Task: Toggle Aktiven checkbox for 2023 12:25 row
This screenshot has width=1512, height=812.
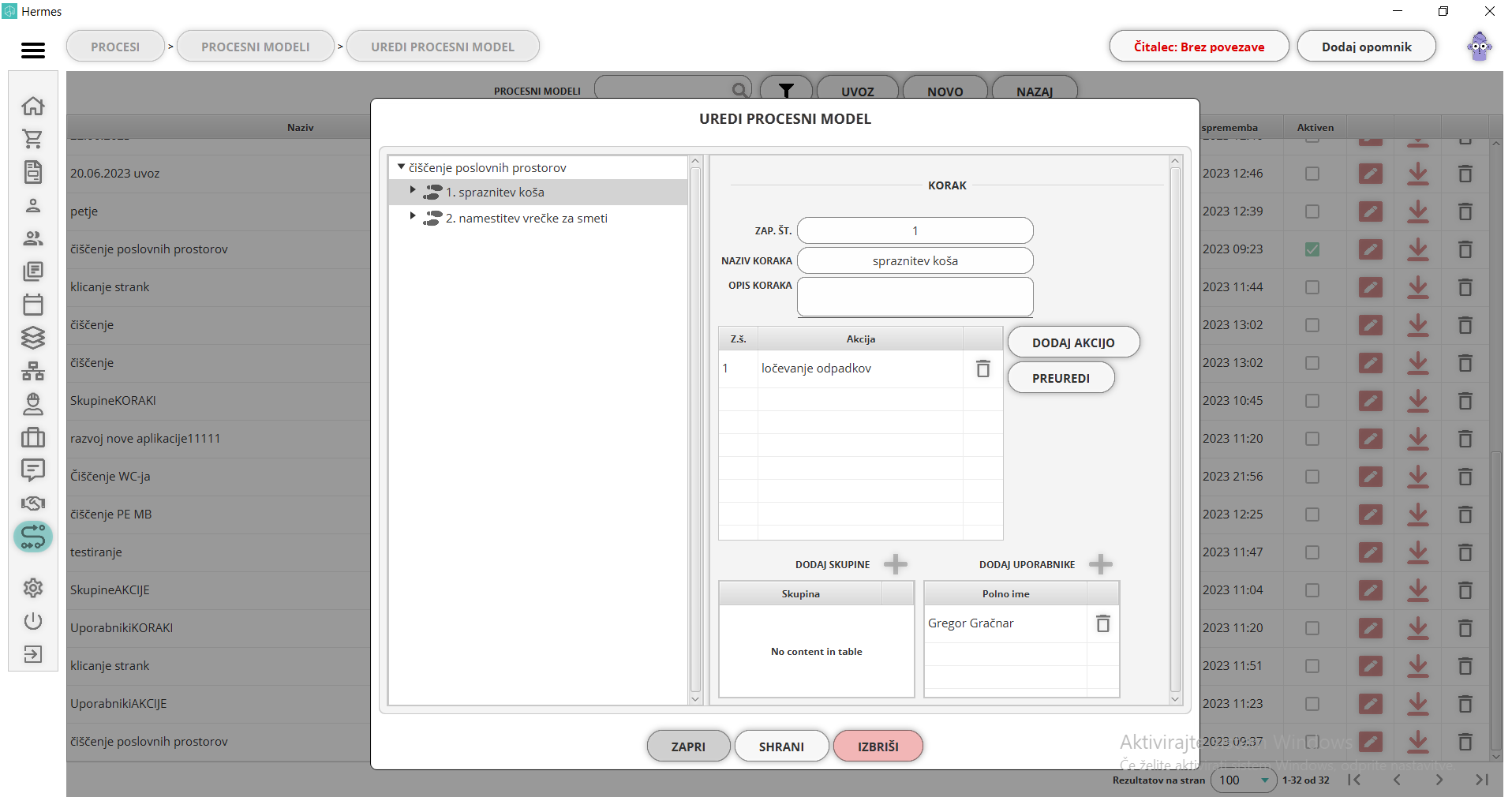Action: click(1312, 515)
